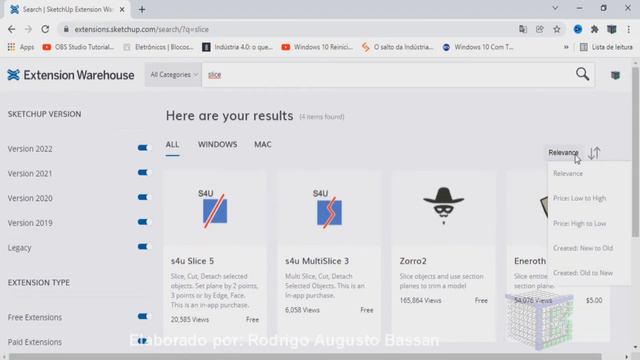
Task: Open the Apps shortcut in bookmarks bar
Action: [x=21, y=47]
